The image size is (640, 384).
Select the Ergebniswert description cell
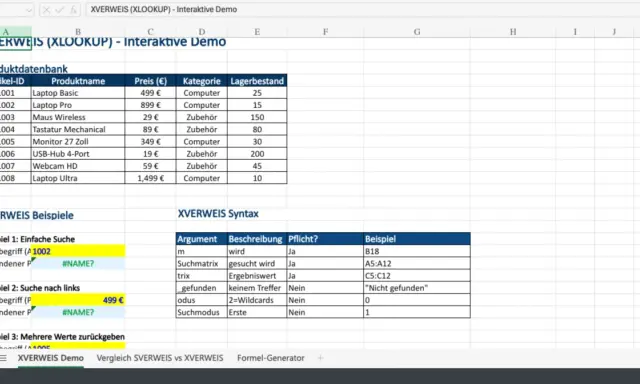point(257,276)
